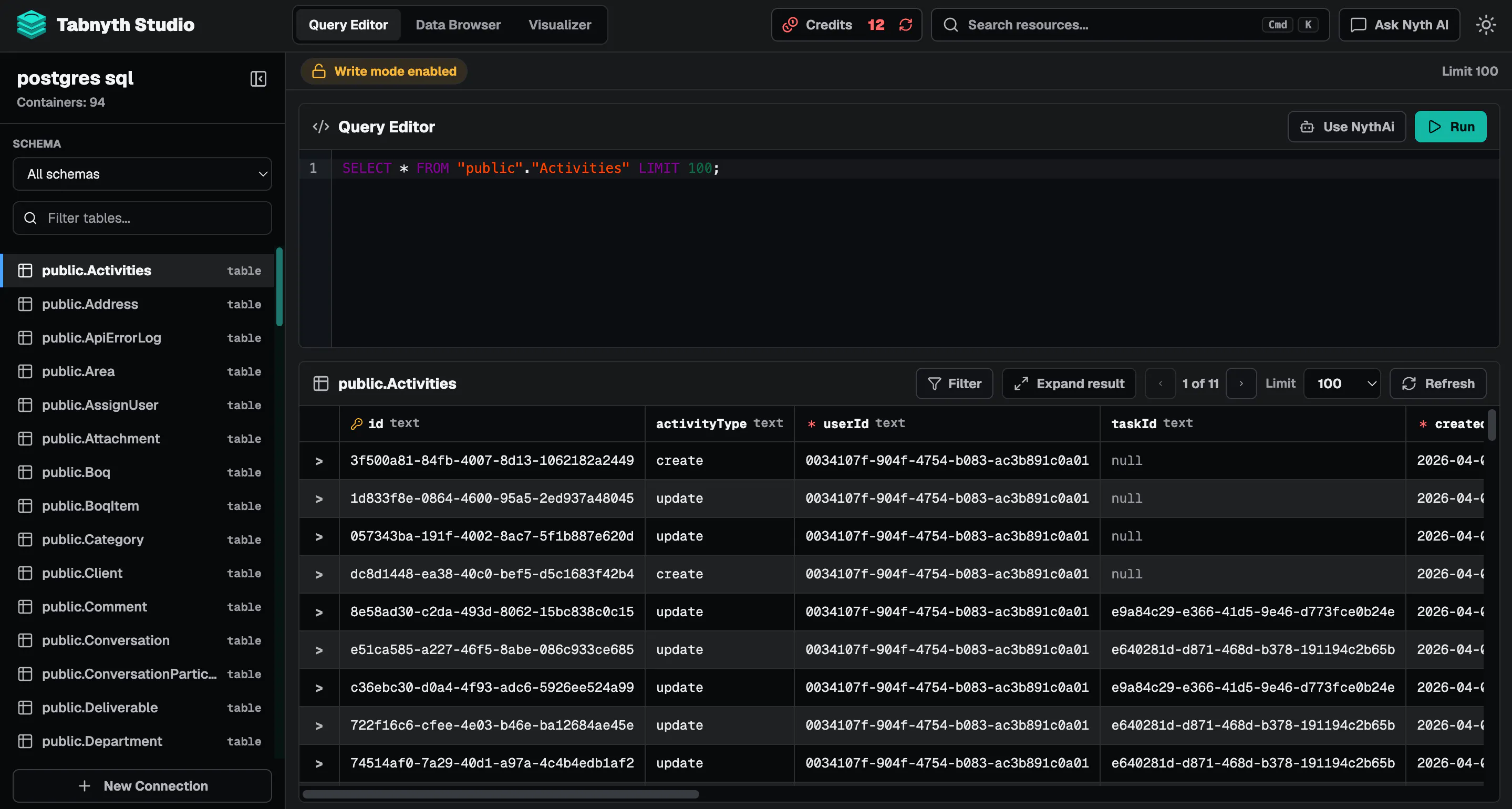
Task: Add a New Connection
Action: tap(142, 785)
